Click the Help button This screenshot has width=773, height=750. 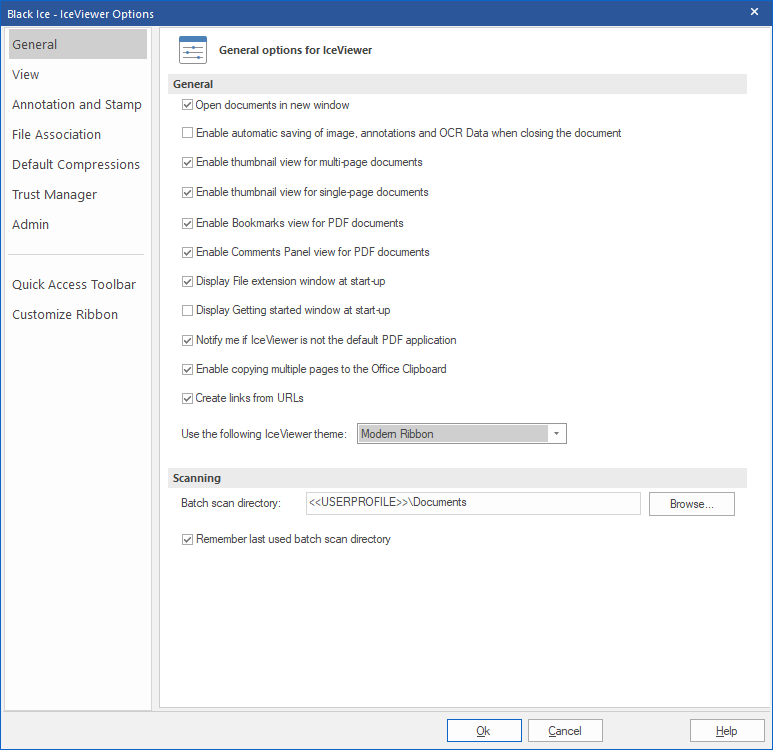[x=727, y=730]
